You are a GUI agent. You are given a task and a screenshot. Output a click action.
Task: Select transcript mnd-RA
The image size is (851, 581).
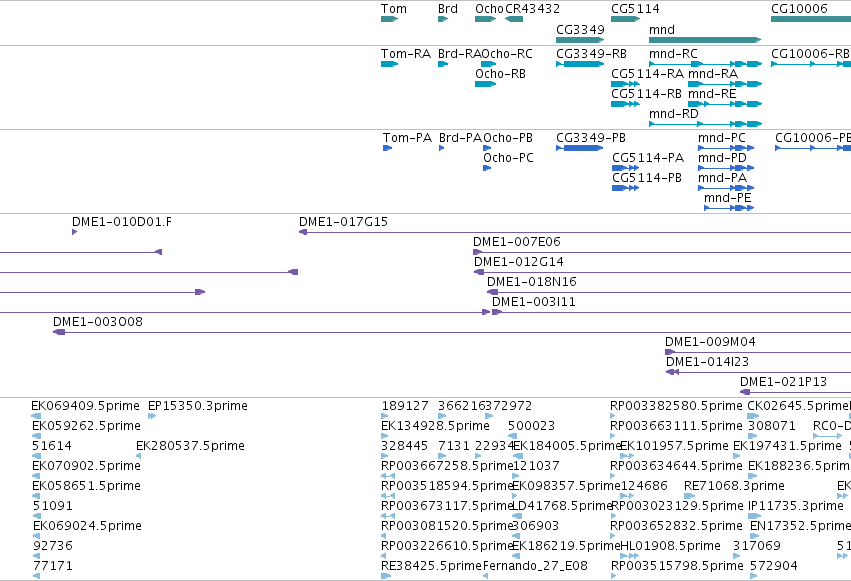point(725,84)
